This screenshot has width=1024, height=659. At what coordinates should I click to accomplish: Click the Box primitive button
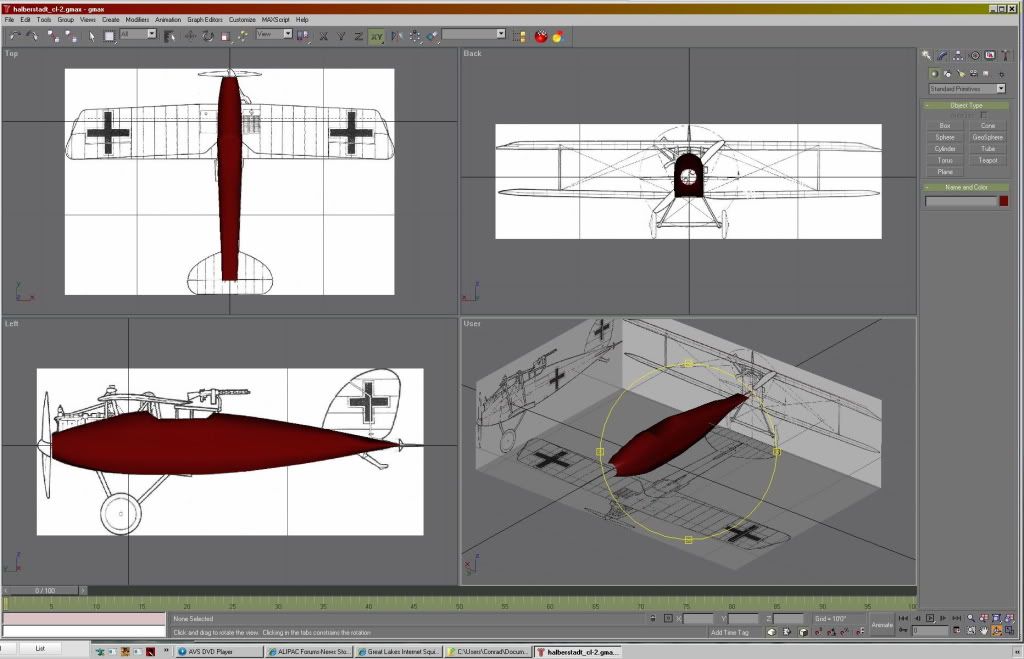(x=945, y=125)
